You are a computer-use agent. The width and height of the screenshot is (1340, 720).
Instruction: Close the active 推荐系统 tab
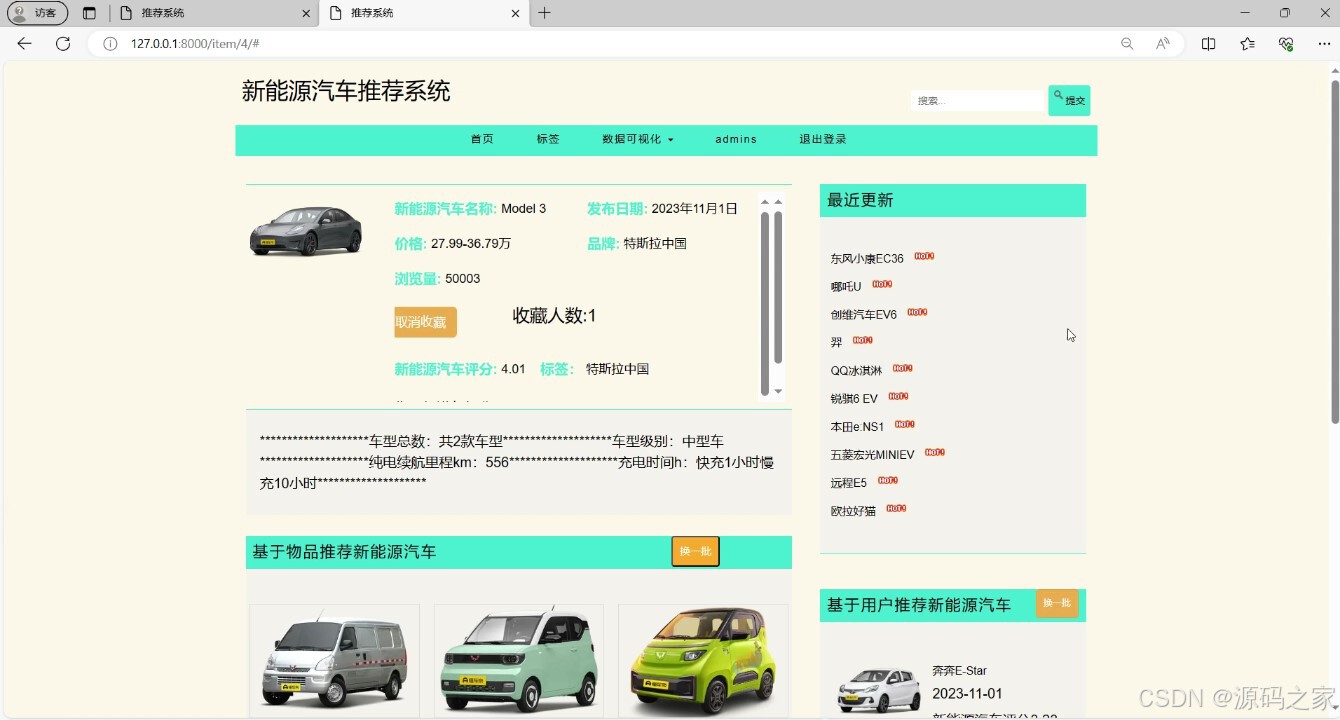tap(516, 13)
